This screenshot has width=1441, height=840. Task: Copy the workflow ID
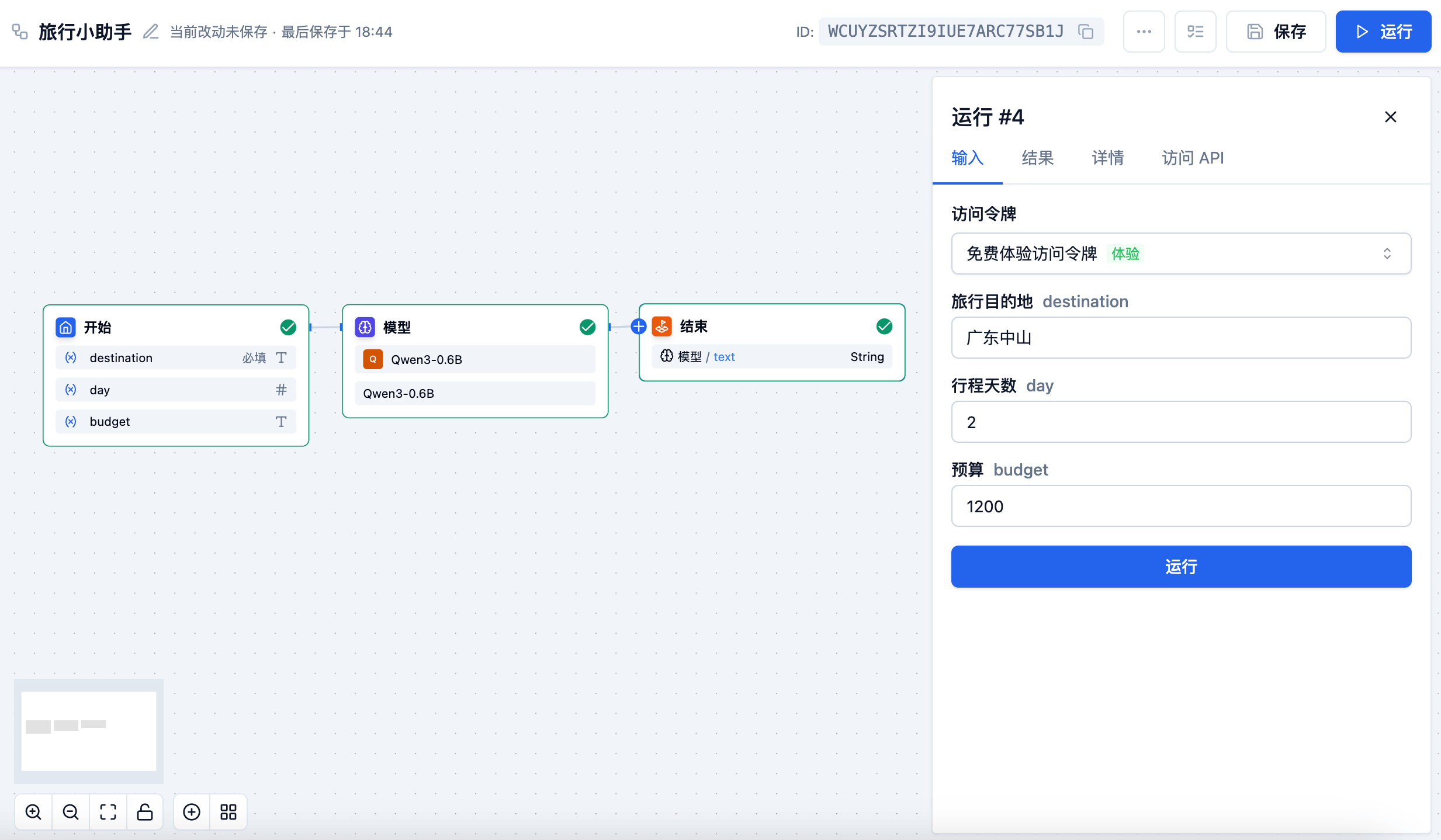point(1086,32)
